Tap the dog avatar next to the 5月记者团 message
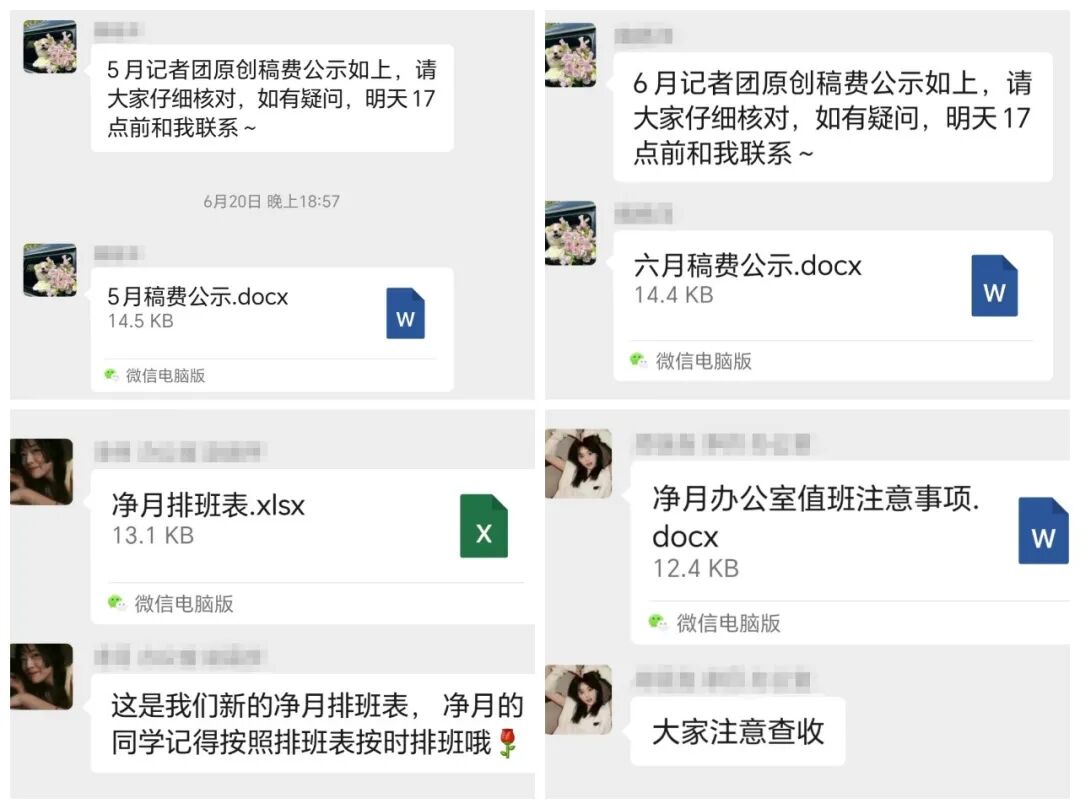 pyautogui.click(x=50, y=47)
